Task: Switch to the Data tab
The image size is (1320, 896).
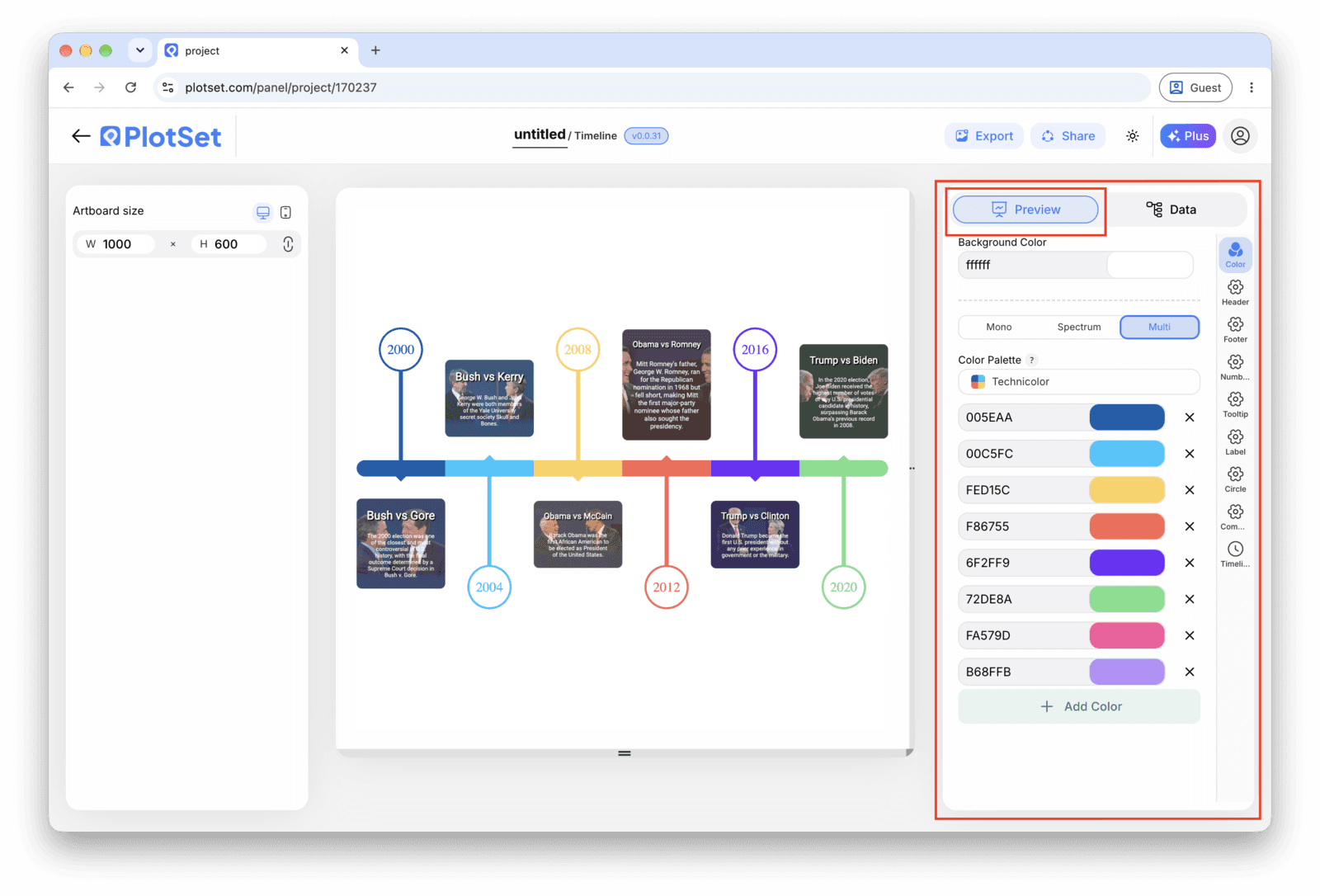Action: pyautogui.click(x=1171, y=210)
